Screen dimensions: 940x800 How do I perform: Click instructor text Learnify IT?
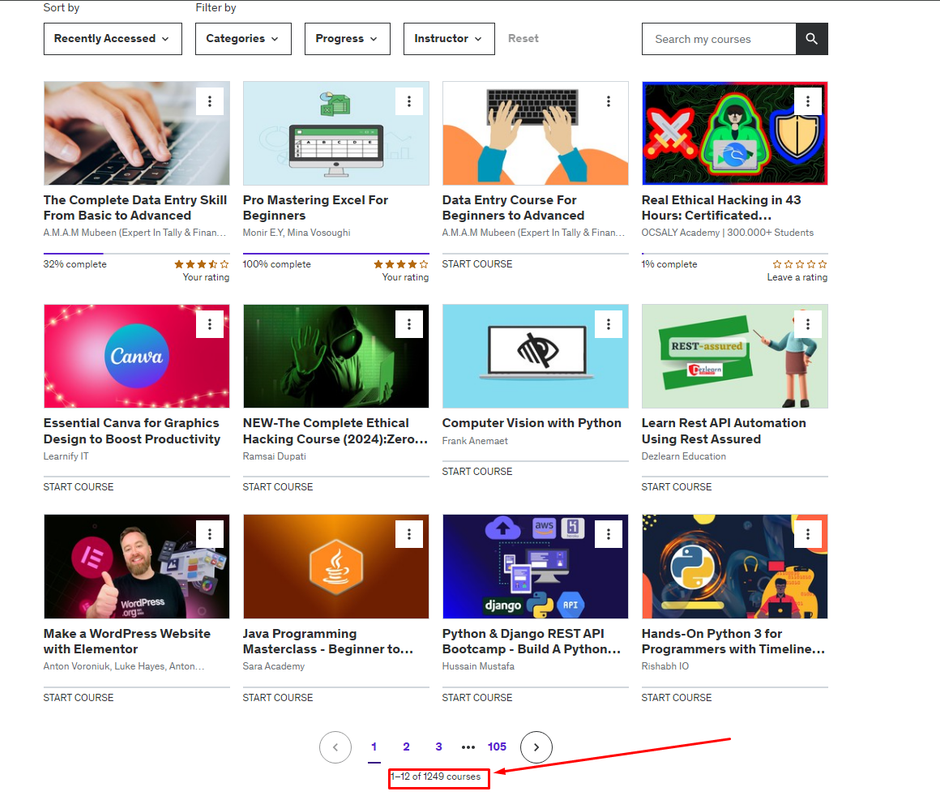(x=66, y=456)
